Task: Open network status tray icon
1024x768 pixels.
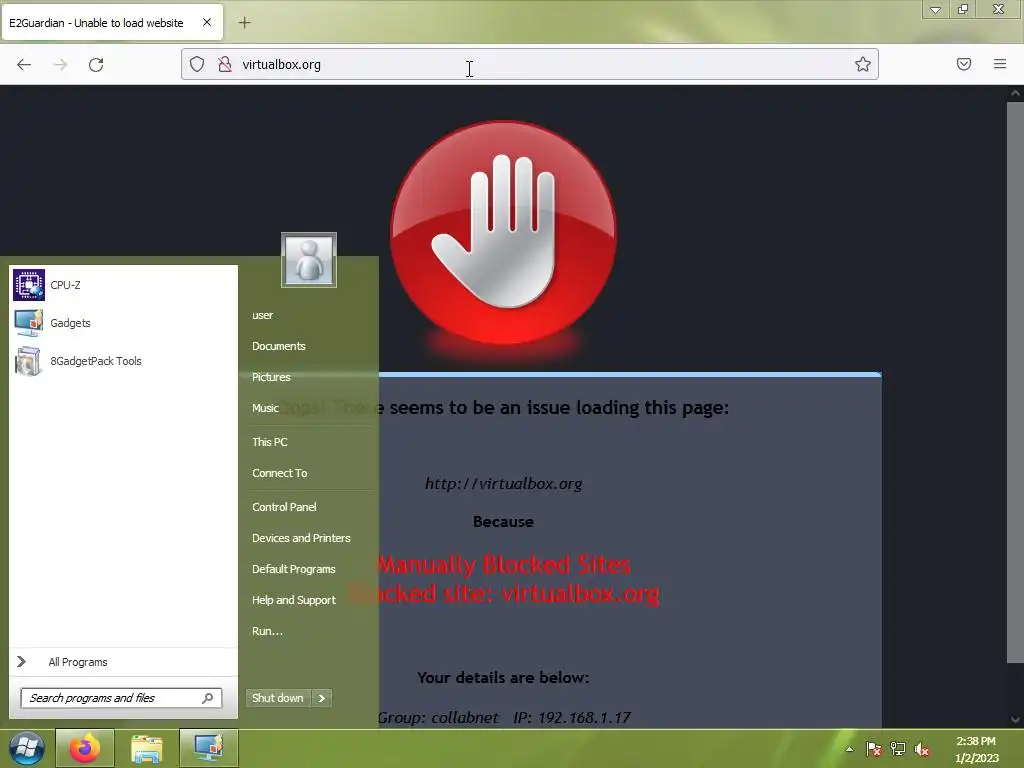Action: pyautogui.click(x=898, y=749)
